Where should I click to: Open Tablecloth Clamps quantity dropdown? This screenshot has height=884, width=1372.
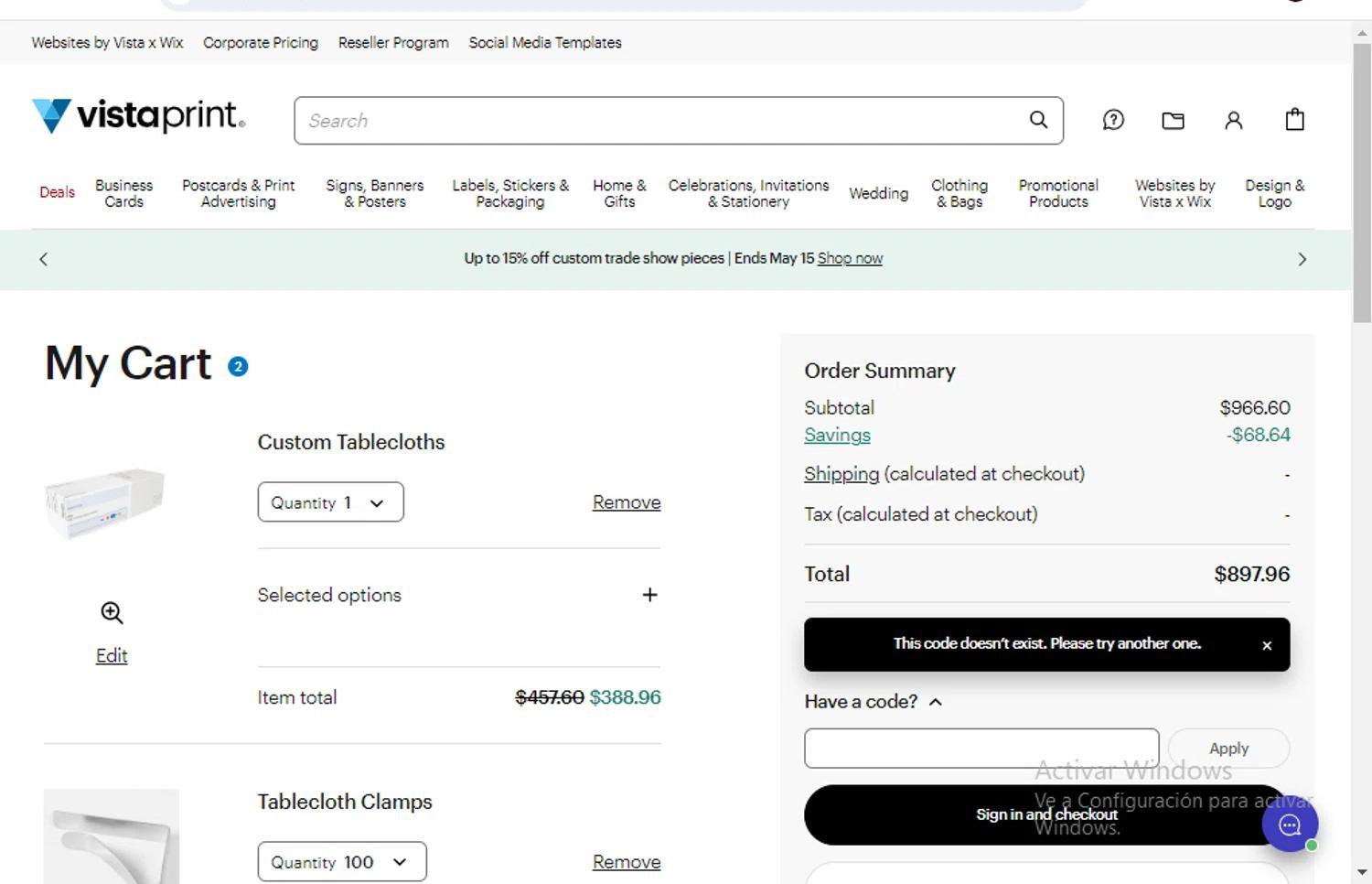(342, 862)
